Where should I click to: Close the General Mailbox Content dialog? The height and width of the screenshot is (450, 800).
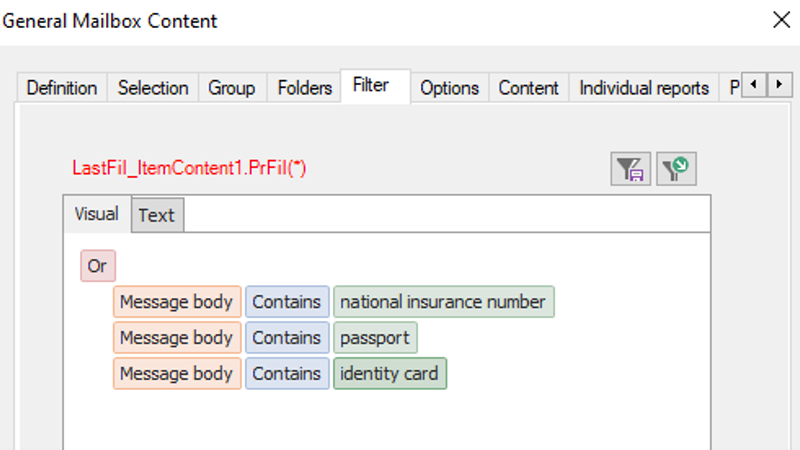coord(780,19)
